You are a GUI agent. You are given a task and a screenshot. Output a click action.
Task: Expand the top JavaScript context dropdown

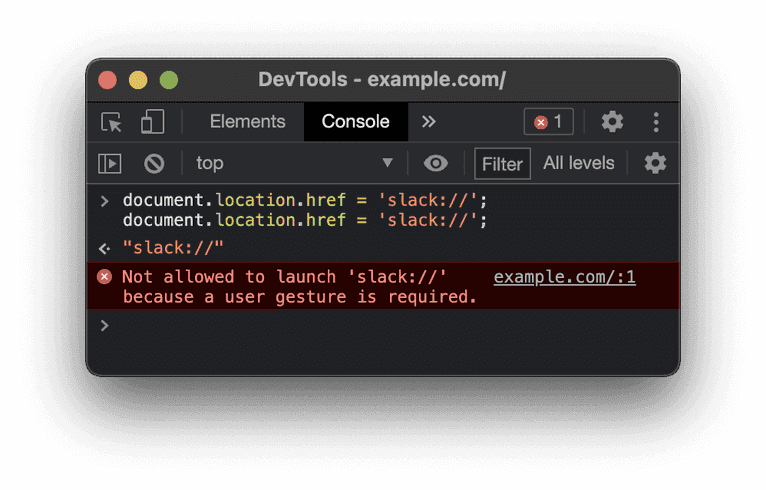click(295, 163)
